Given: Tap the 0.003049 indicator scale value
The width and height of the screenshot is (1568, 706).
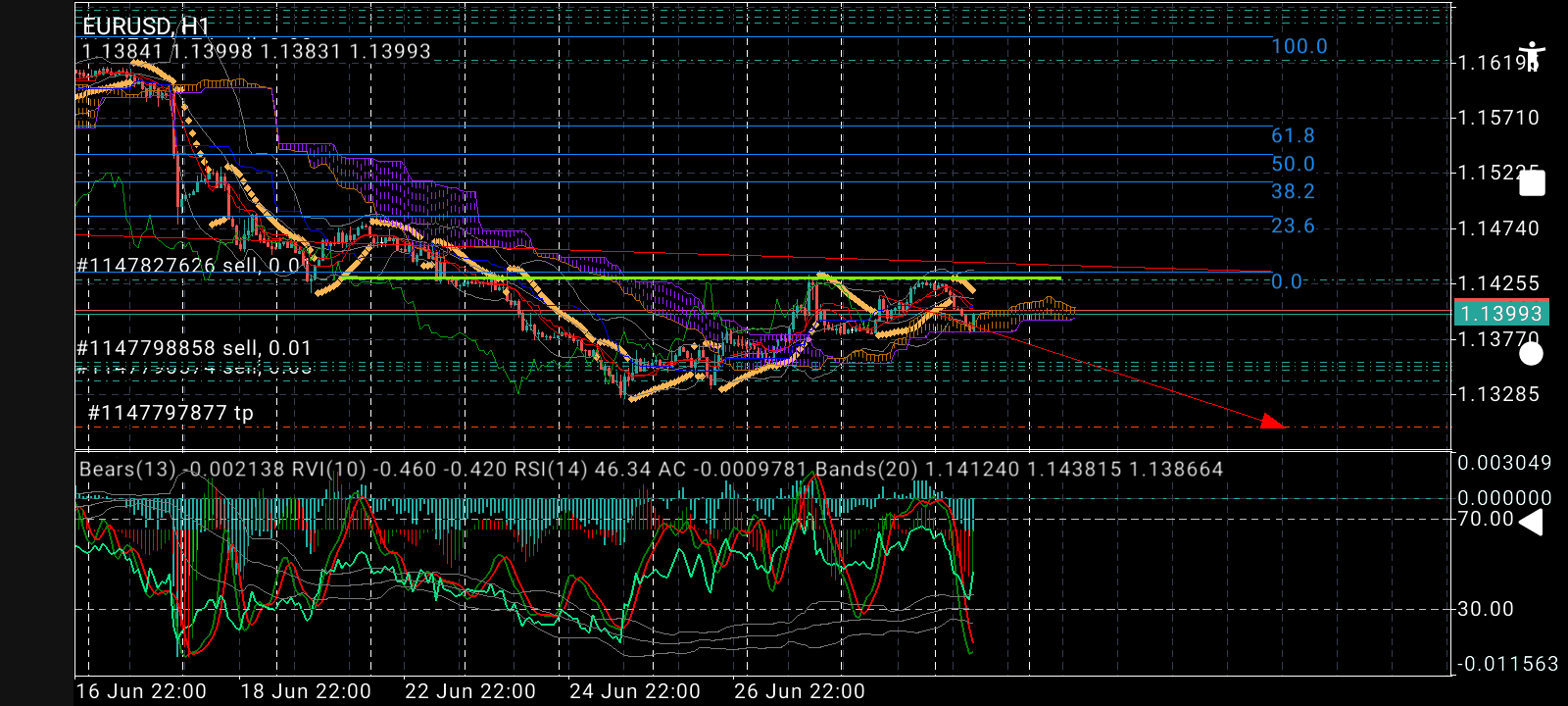Looking at the screenshot, I should pos(1504,463).
